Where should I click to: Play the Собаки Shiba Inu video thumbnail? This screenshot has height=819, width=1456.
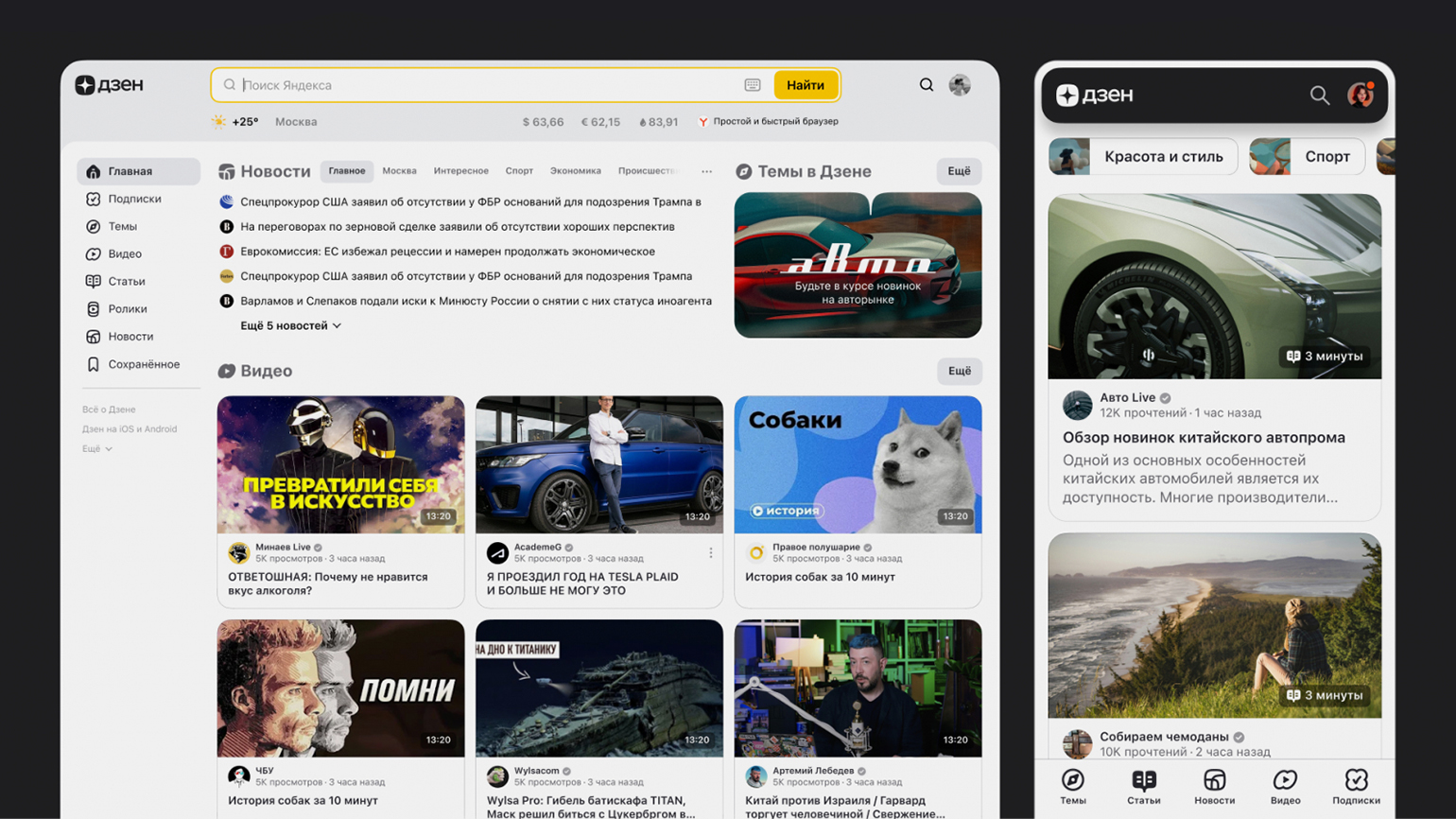pos(858,464)
